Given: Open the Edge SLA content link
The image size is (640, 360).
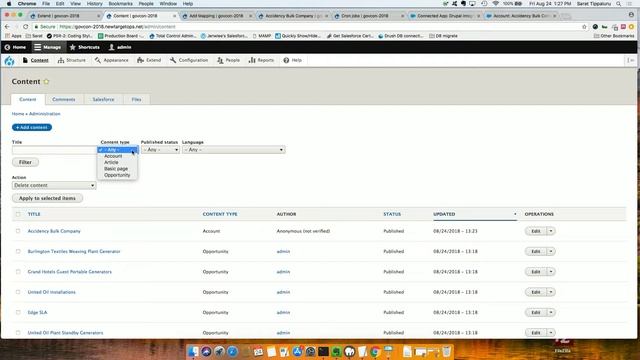Looking at the screenshot, I should (37, 312).
